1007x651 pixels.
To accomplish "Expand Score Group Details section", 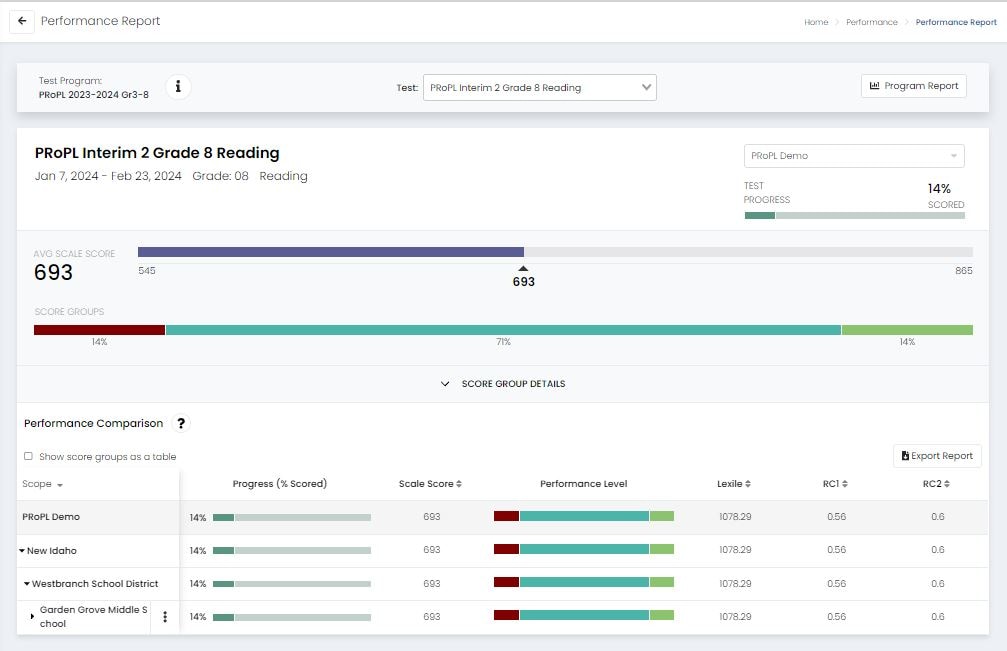I will (x=503, y=384).
